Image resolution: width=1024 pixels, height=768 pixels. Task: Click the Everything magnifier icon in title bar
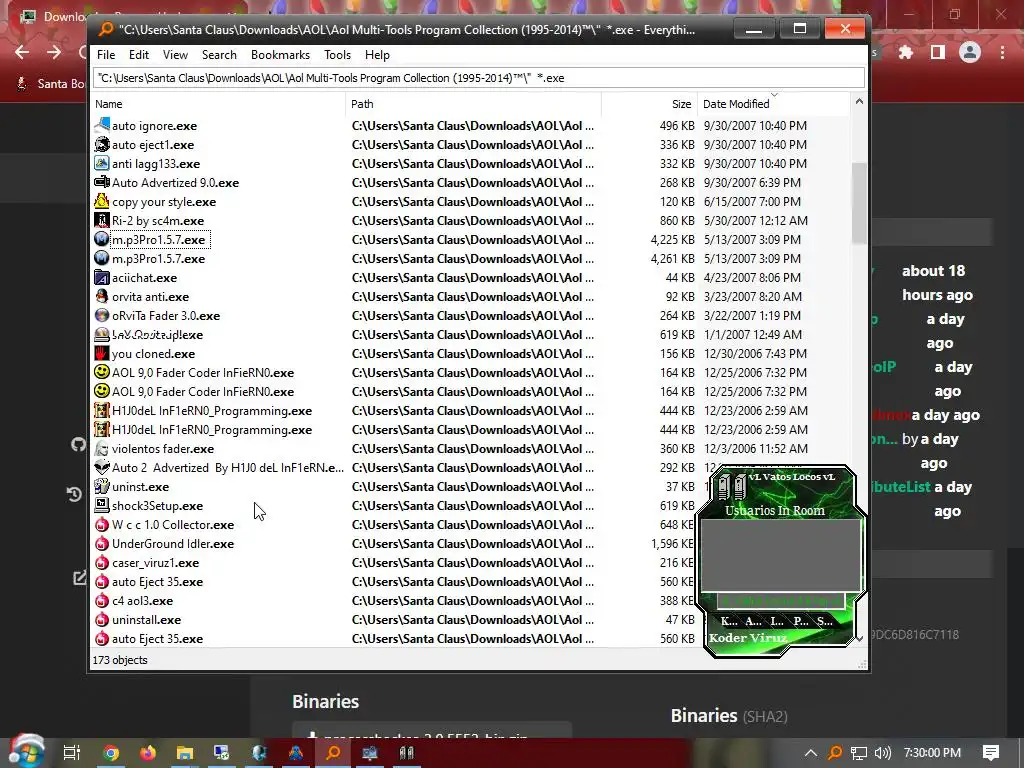coord(106,29)
